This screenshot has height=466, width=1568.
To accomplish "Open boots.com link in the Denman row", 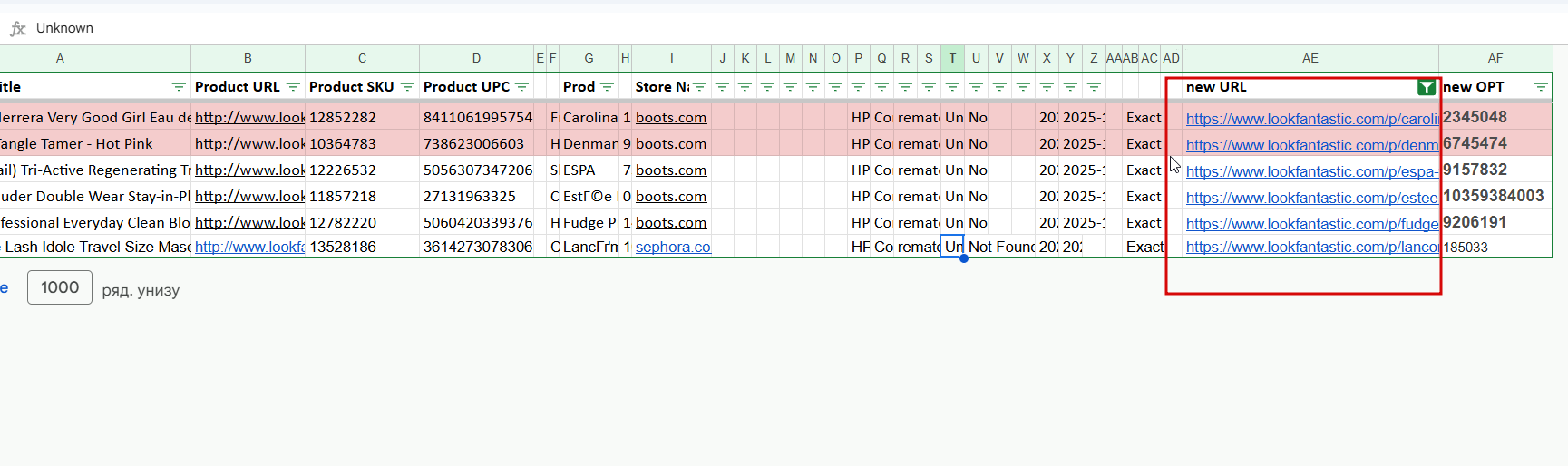I will [x=670, y=144].
